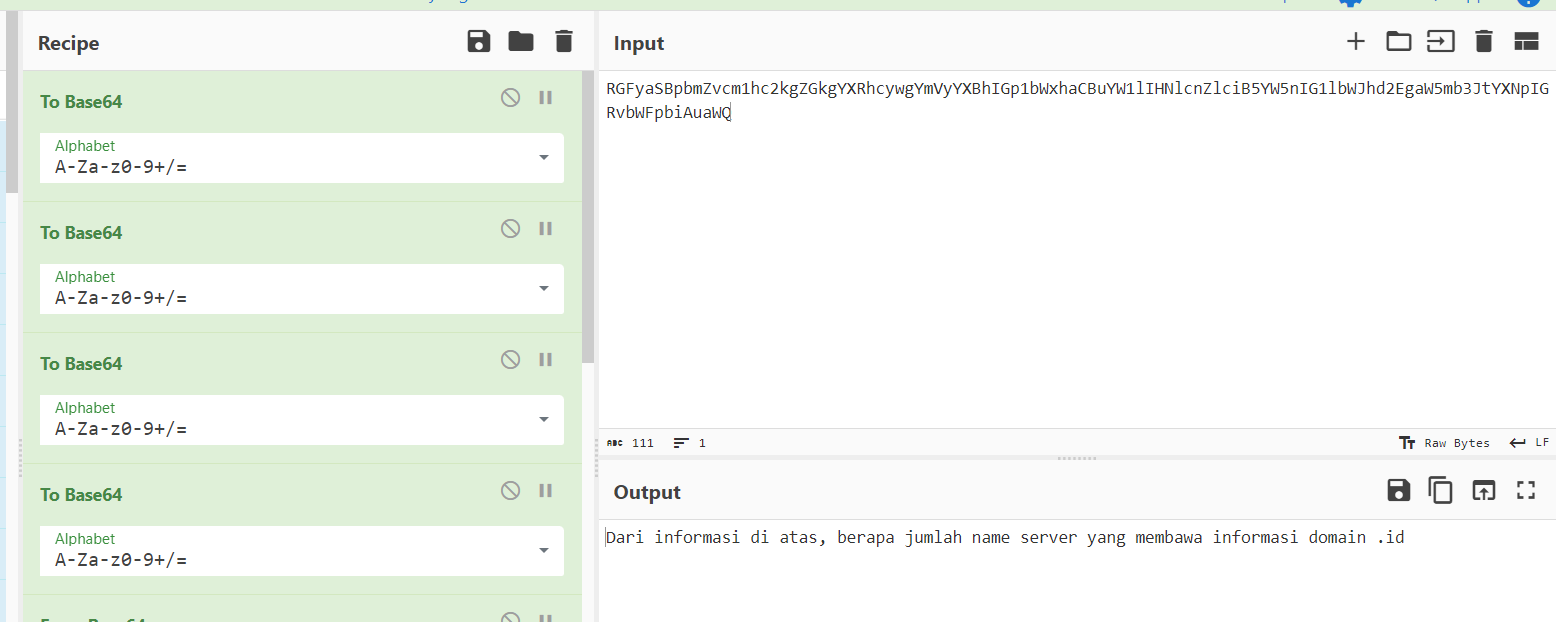The height and width of the screenshot is (622, 1556).
Task: Reset the pane layout
Action: click(x=1526, y=42)
